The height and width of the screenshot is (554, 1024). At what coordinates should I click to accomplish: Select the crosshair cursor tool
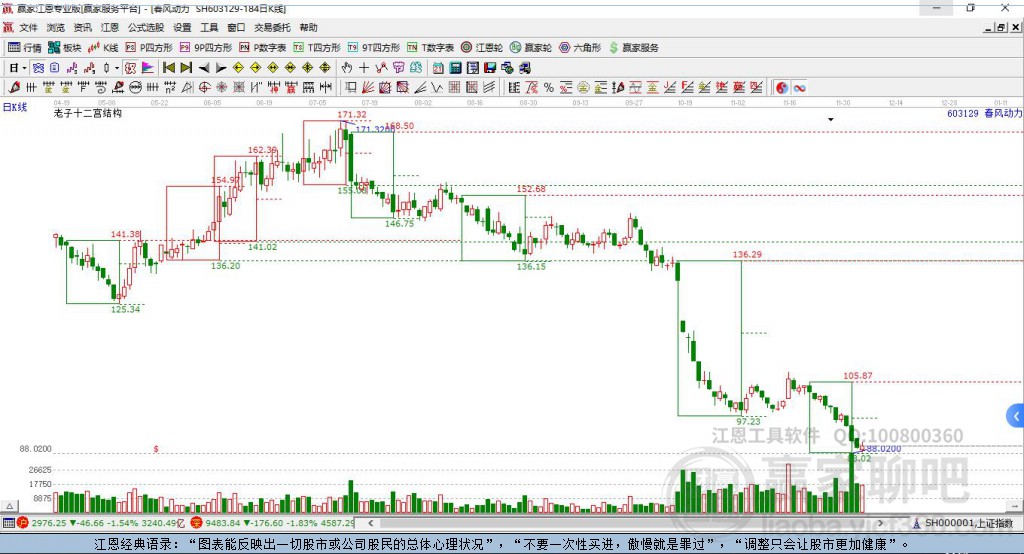coord(364,68)
